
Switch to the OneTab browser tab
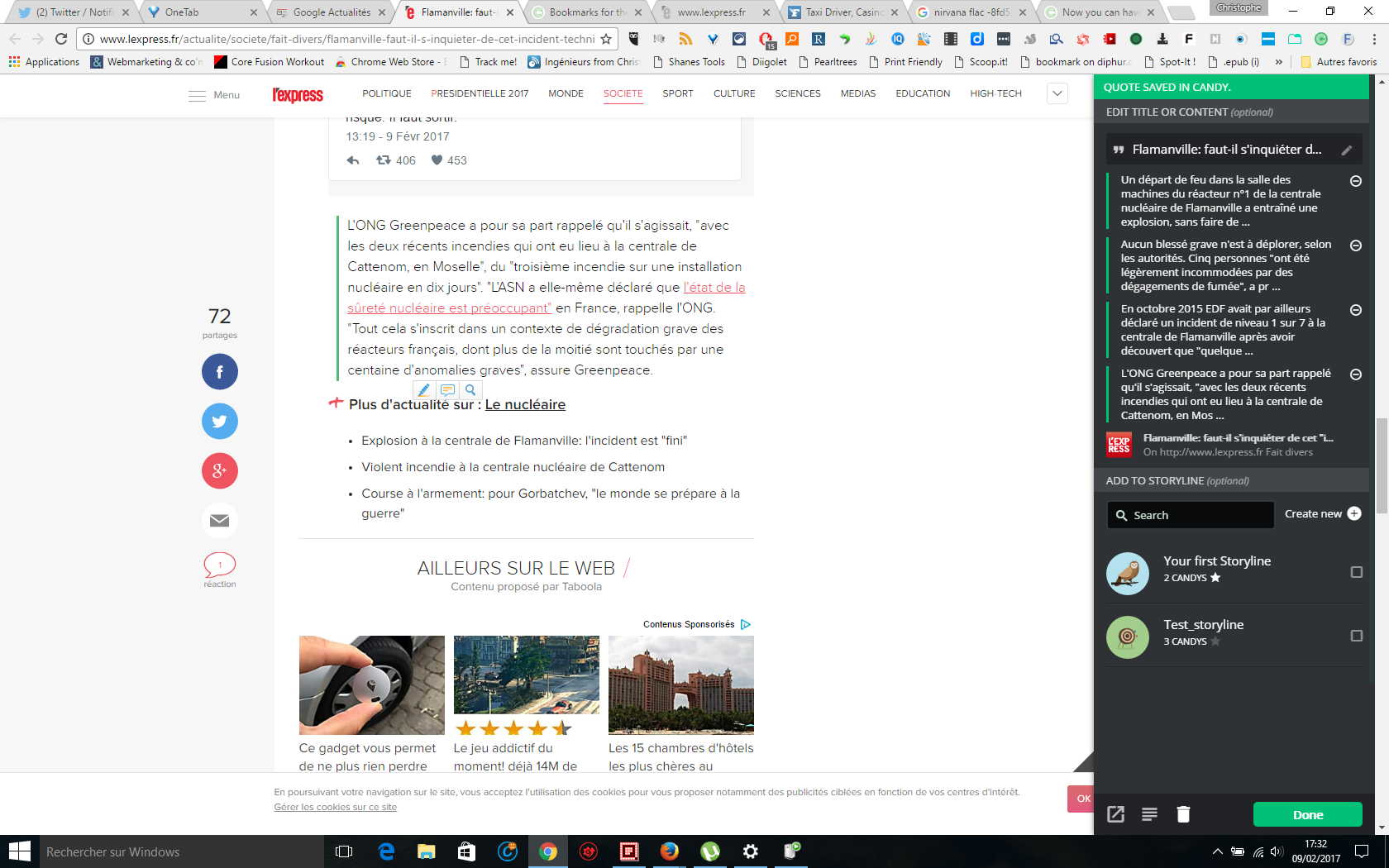203,12
